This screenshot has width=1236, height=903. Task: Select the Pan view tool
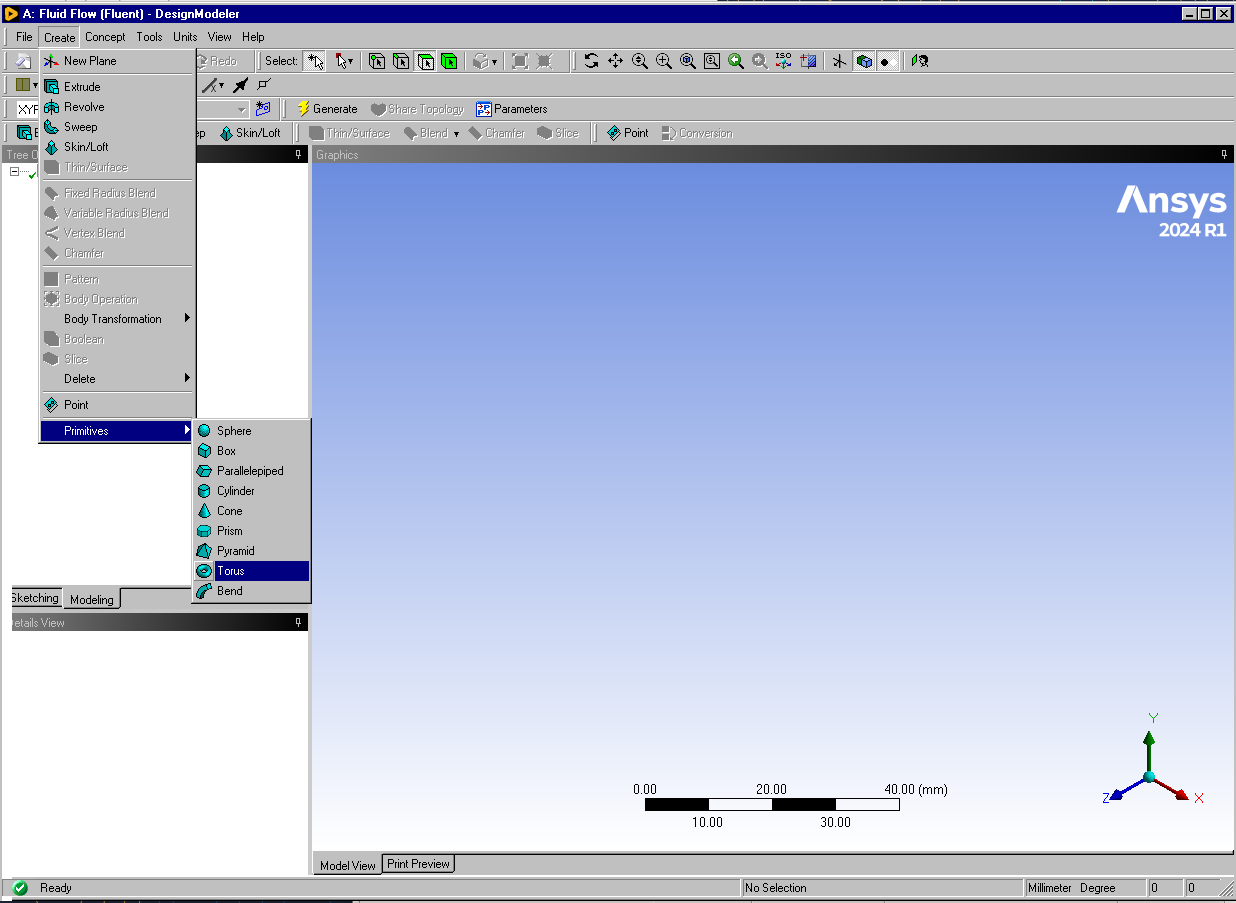tap(616, 61)
